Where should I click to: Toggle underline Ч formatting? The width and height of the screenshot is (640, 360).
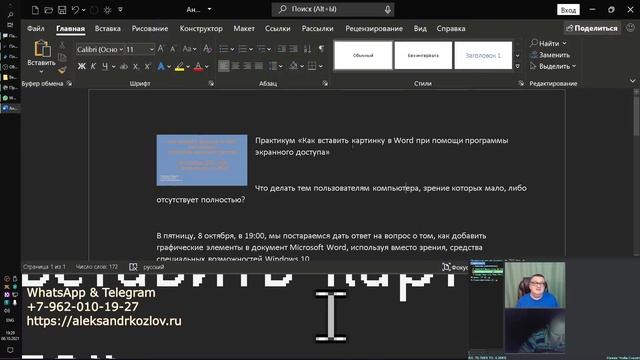click(105, 66)
